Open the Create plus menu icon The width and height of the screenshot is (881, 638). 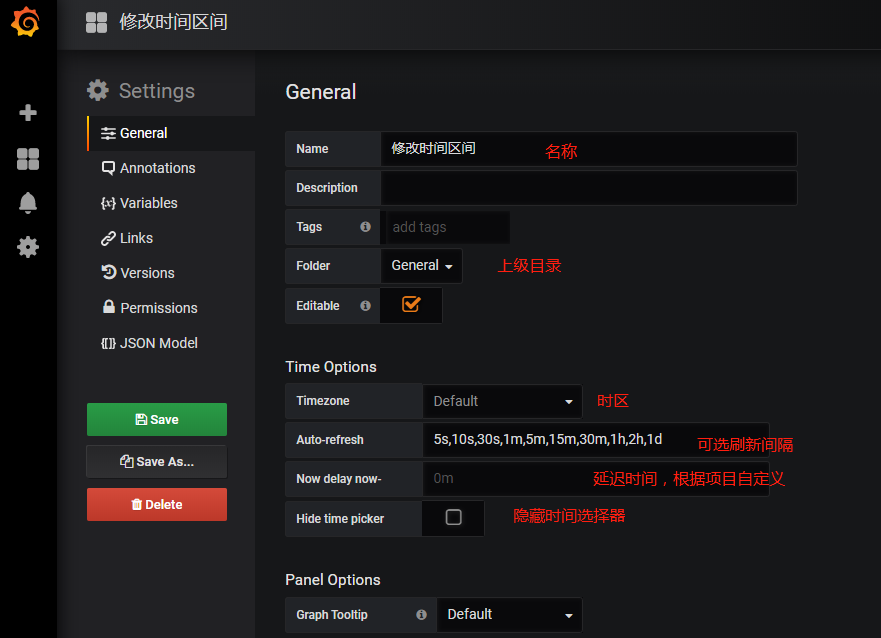click(x=28, y=112)
